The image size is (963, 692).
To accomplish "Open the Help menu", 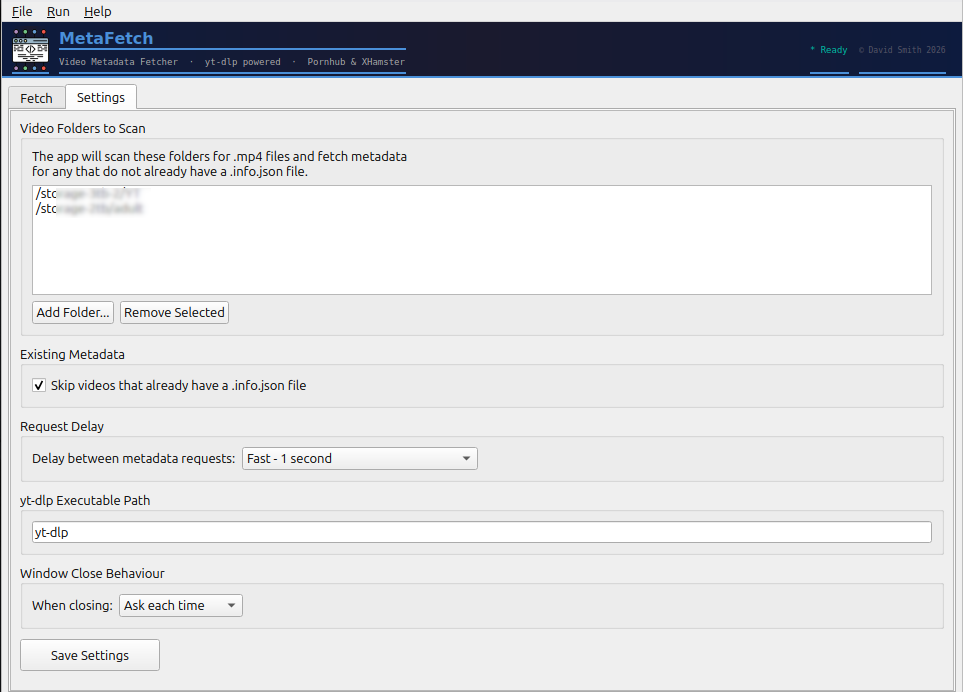I will [x=97, y=11].
